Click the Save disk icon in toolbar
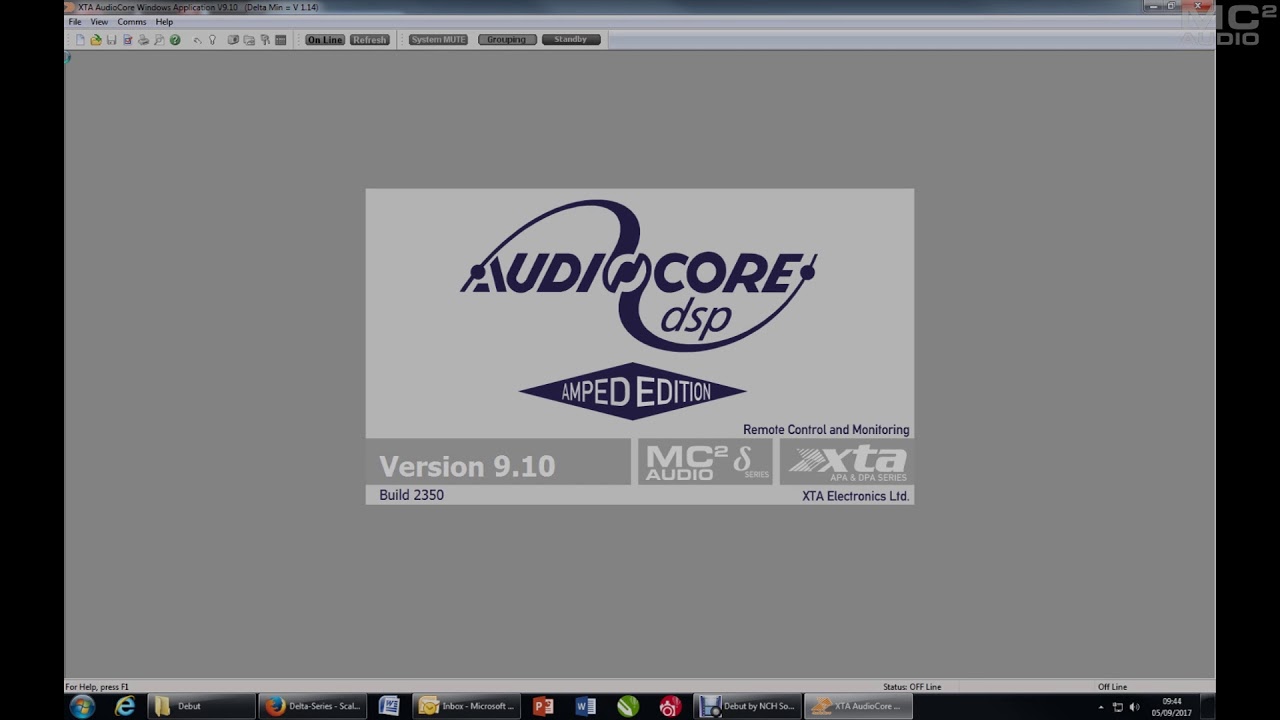 [x=111, y=40]
